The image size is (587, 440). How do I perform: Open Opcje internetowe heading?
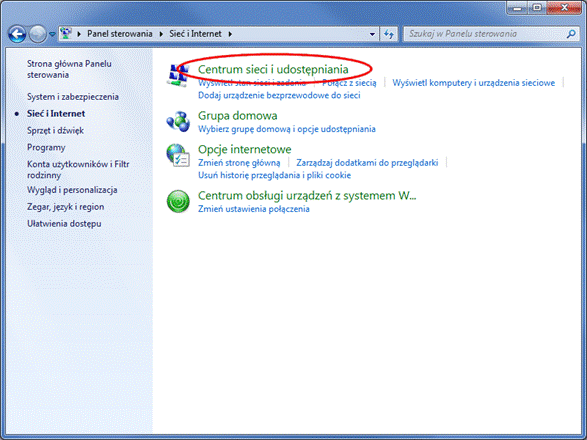(x=244, y=149)
